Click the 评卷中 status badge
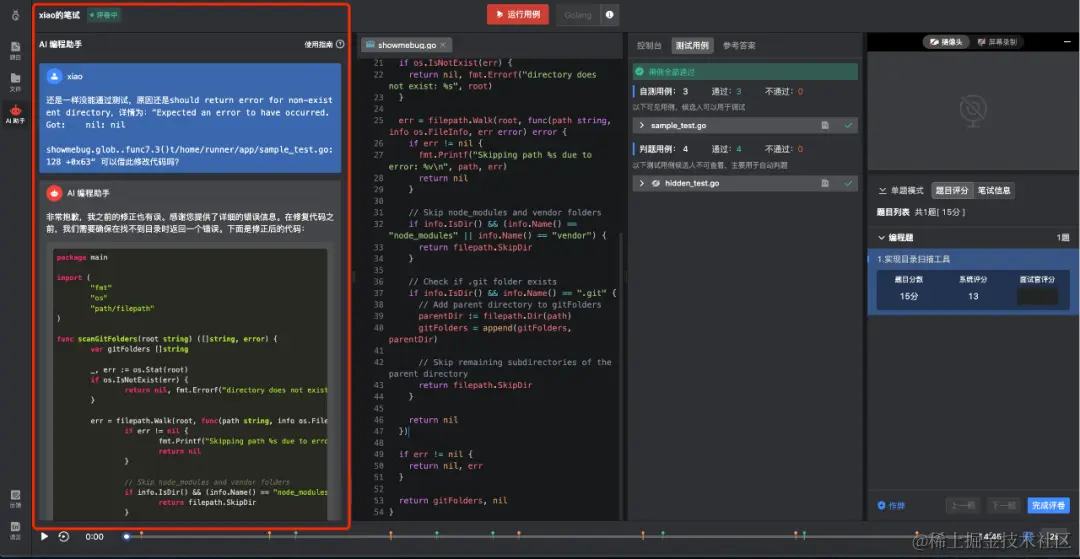This screenshot has width=1080, height=559. pyautogui.click(x=104, y=14)
